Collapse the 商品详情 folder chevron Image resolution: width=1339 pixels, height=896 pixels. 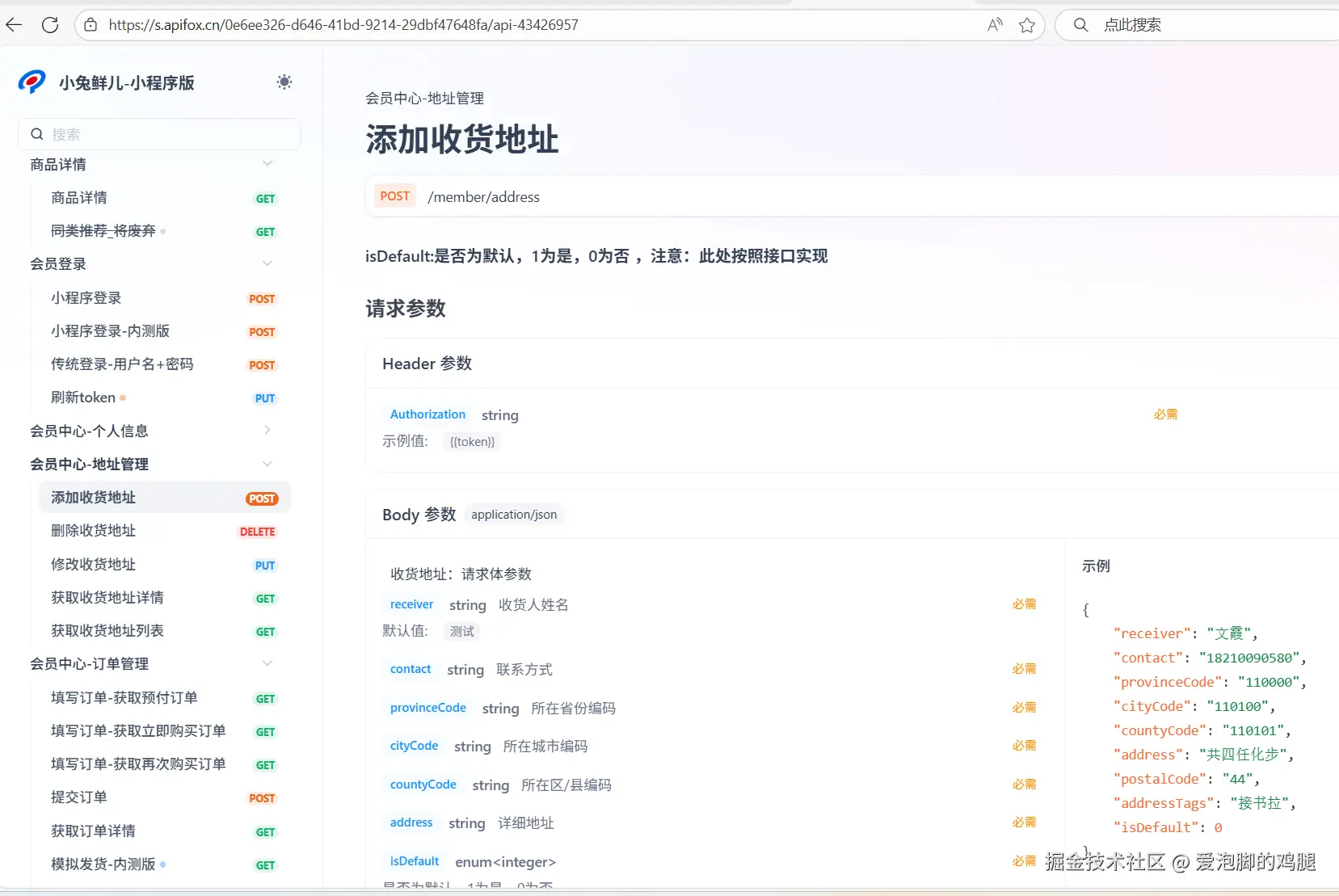pos(267,164)
